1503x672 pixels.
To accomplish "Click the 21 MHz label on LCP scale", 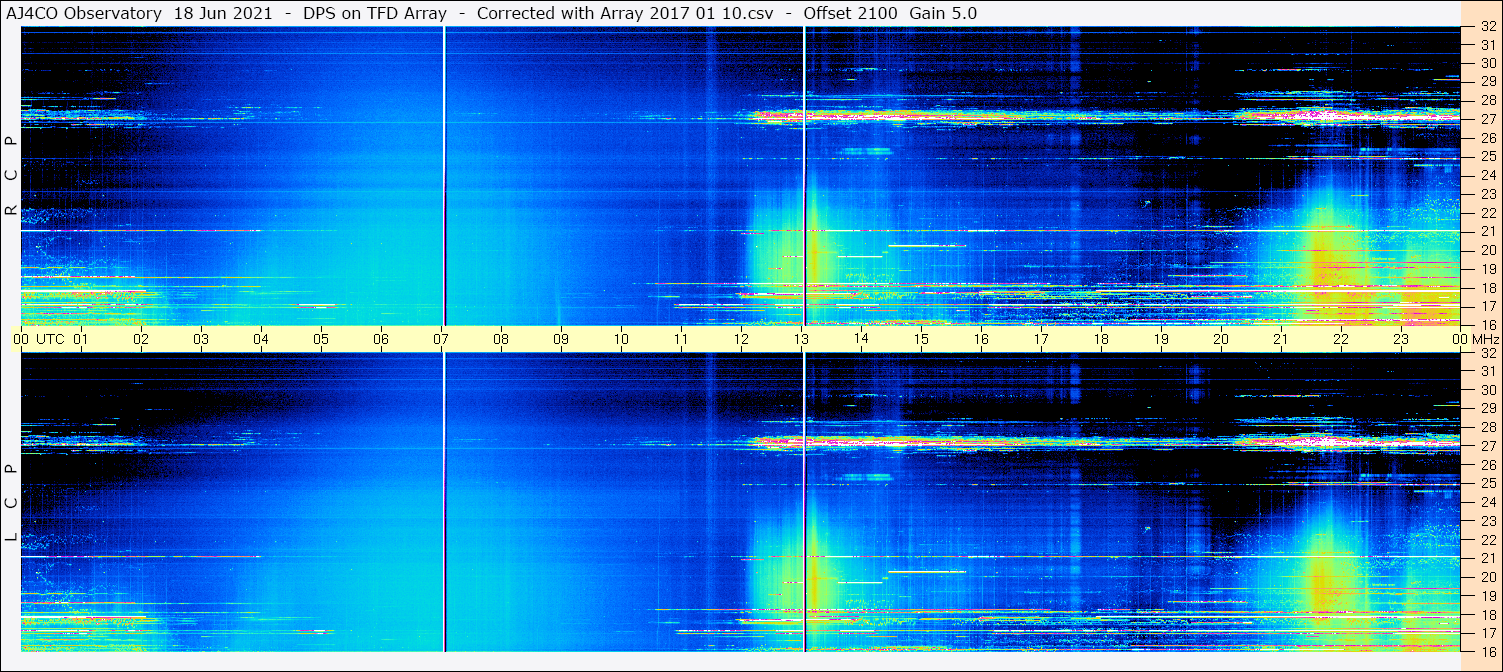I will point(1488,558).
